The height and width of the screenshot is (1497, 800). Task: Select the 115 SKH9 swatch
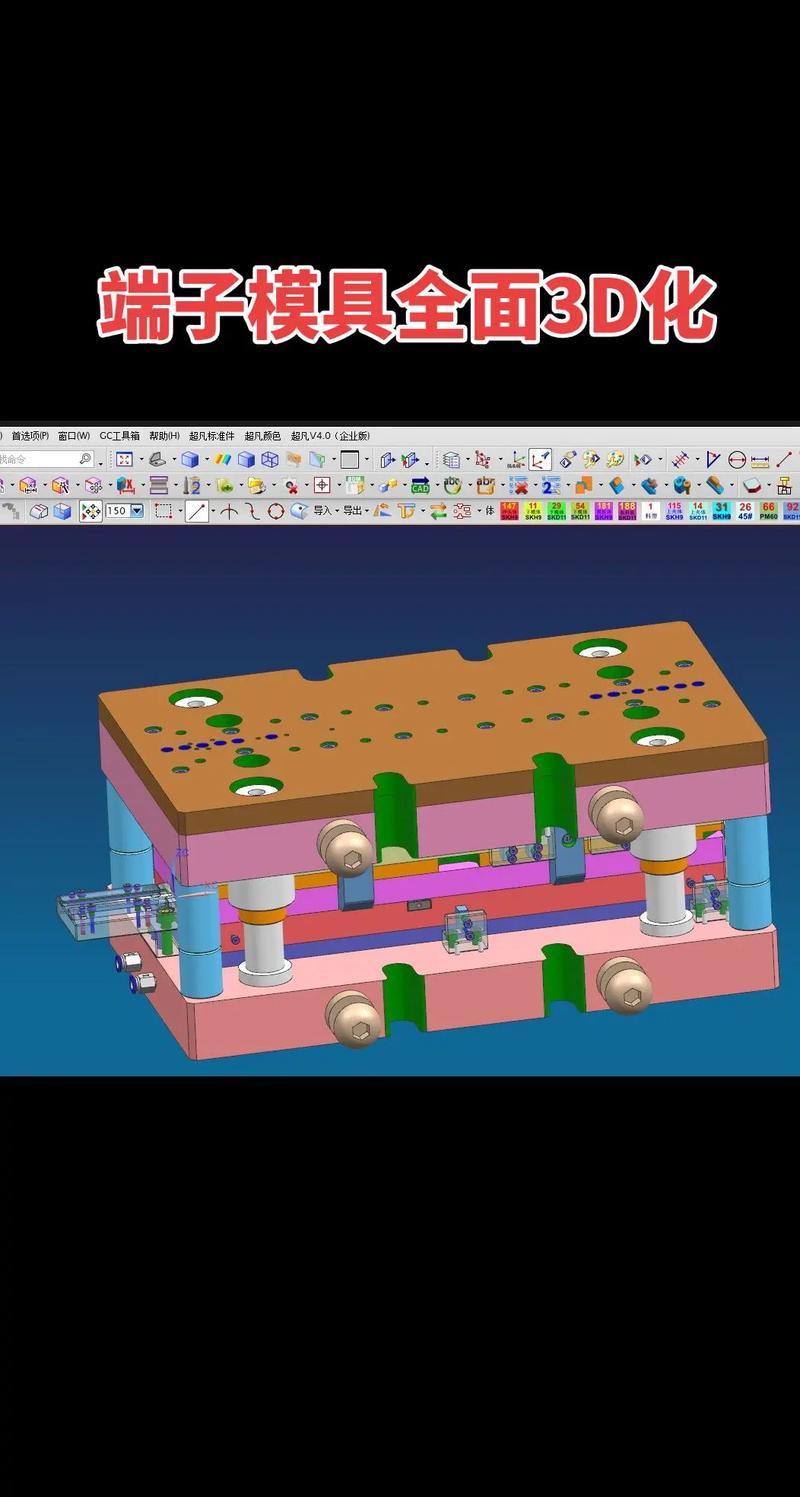pos(674,511)
